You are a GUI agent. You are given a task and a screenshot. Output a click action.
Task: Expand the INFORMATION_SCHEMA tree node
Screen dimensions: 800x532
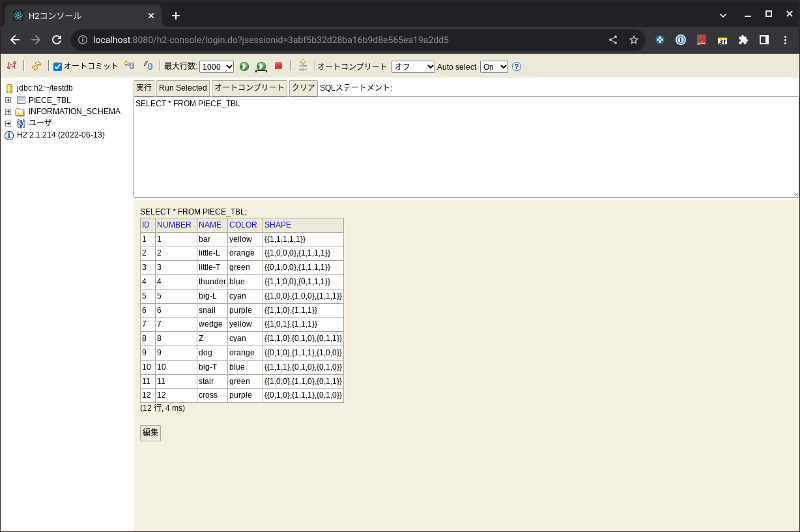(8, 111)
